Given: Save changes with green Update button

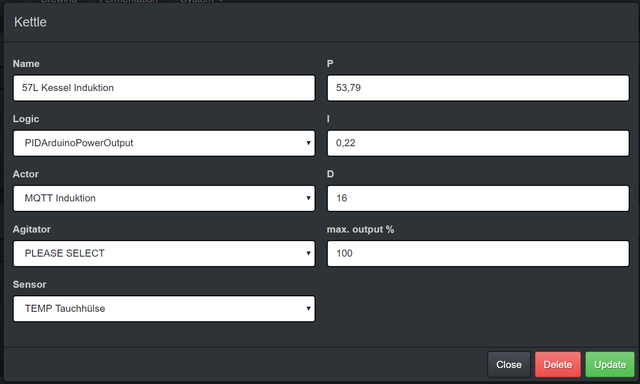Looking at the screenshot, I should click(x=610, y=364).
